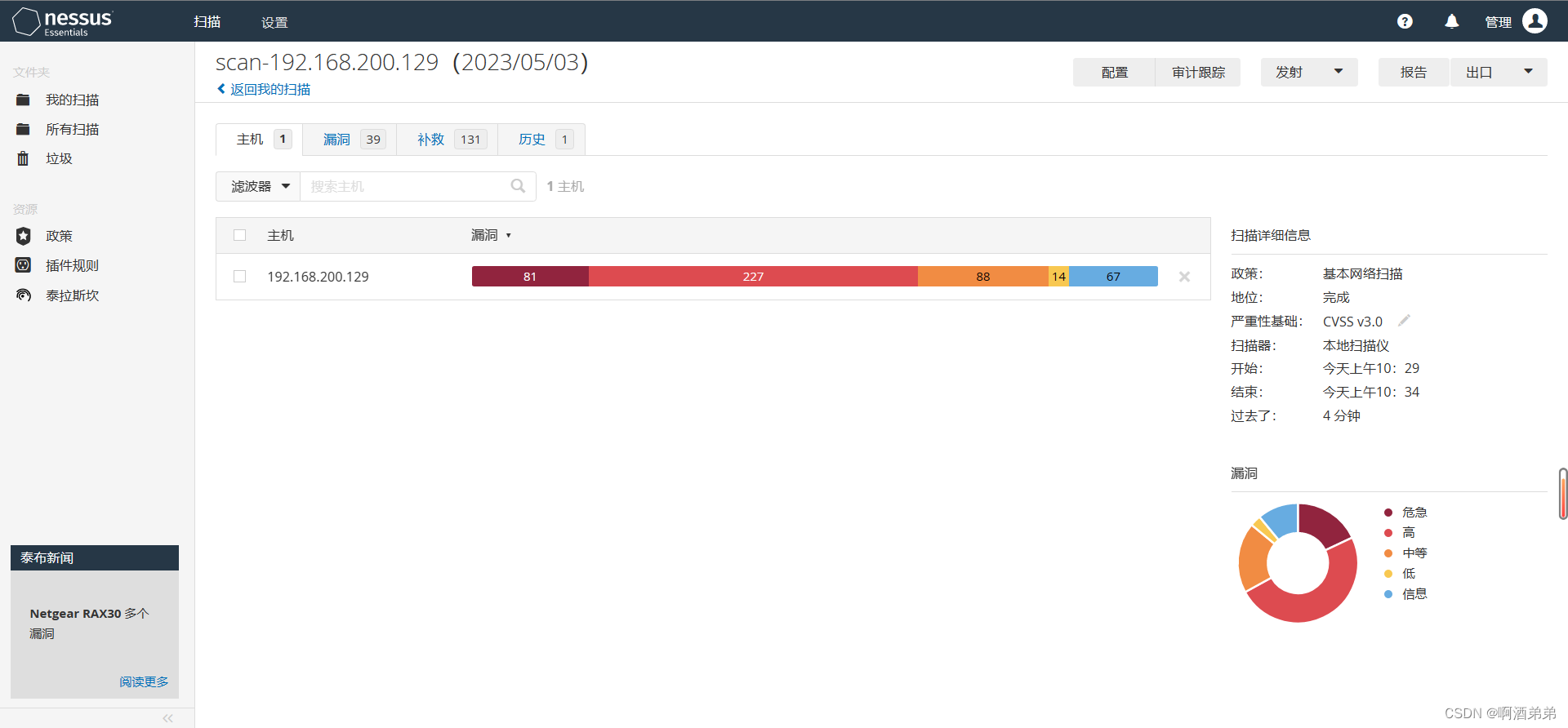Click the 阅读更多 link
The image size is (1568, 728).
pyautogui.click(x=144, y=681)
